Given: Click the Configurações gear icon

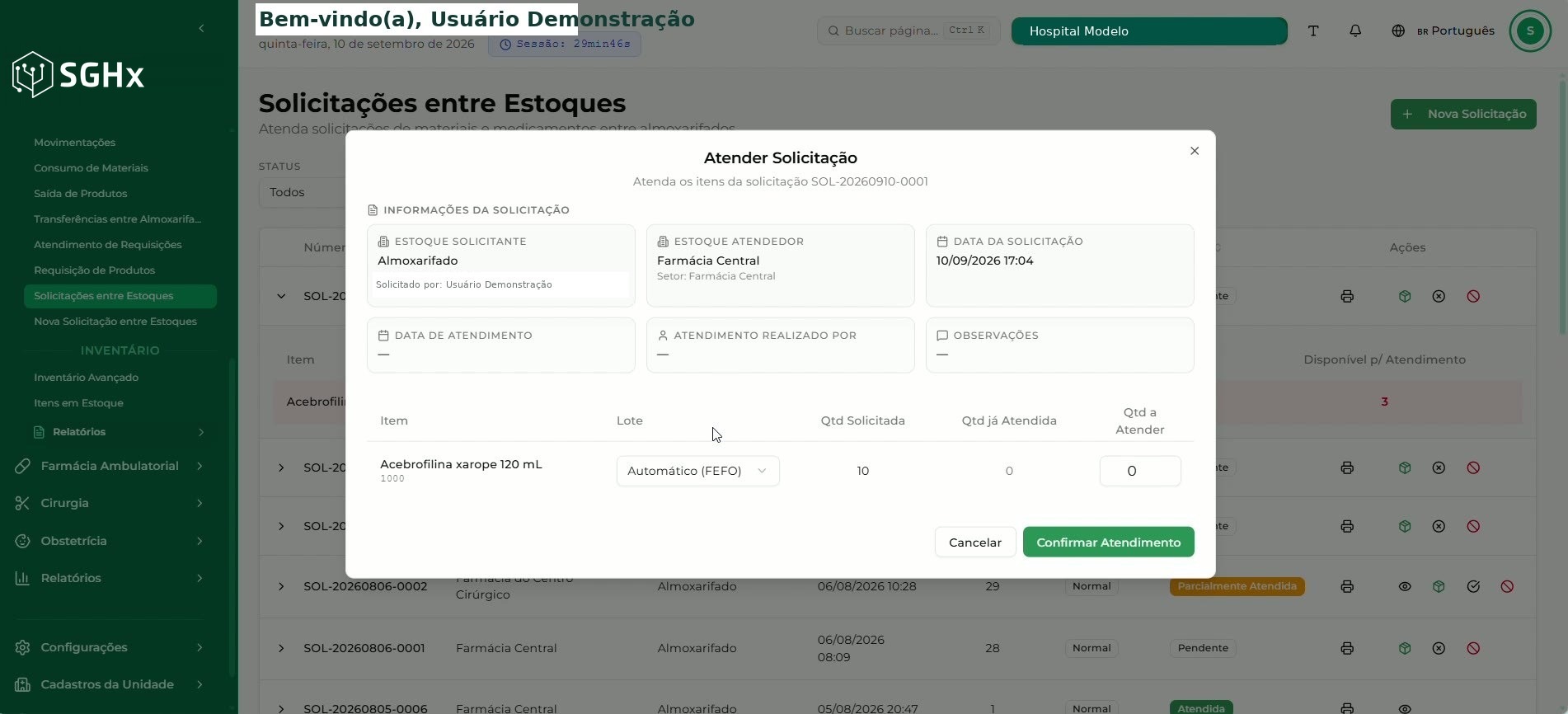Looking at the screenshot, I should 22,648.
